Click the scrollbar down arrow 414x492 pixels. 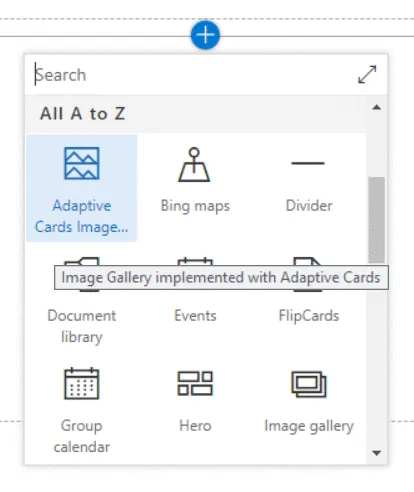tap(377, 453)
